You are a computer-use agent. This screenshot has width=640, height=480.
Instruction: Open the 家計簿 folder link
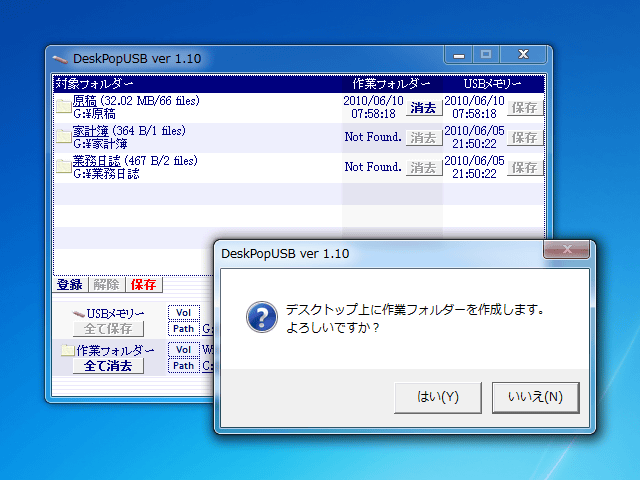(91, 131)
